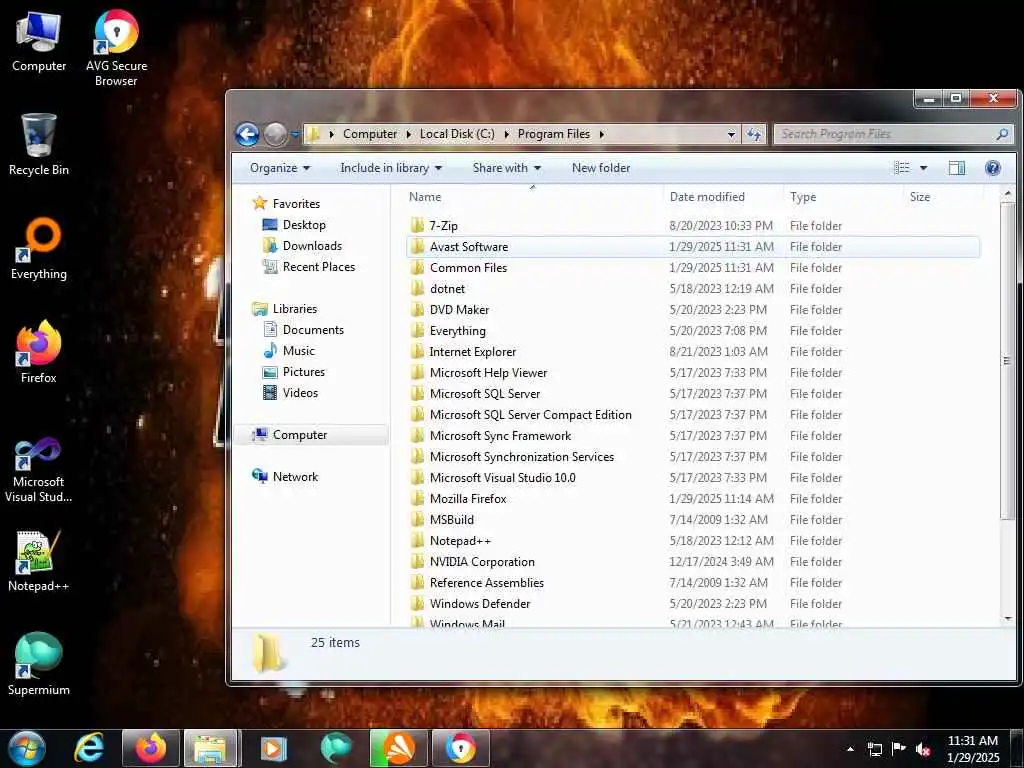Select Libraries in the navigation pane
The image size is (1024, 768).
pos(295,309)
